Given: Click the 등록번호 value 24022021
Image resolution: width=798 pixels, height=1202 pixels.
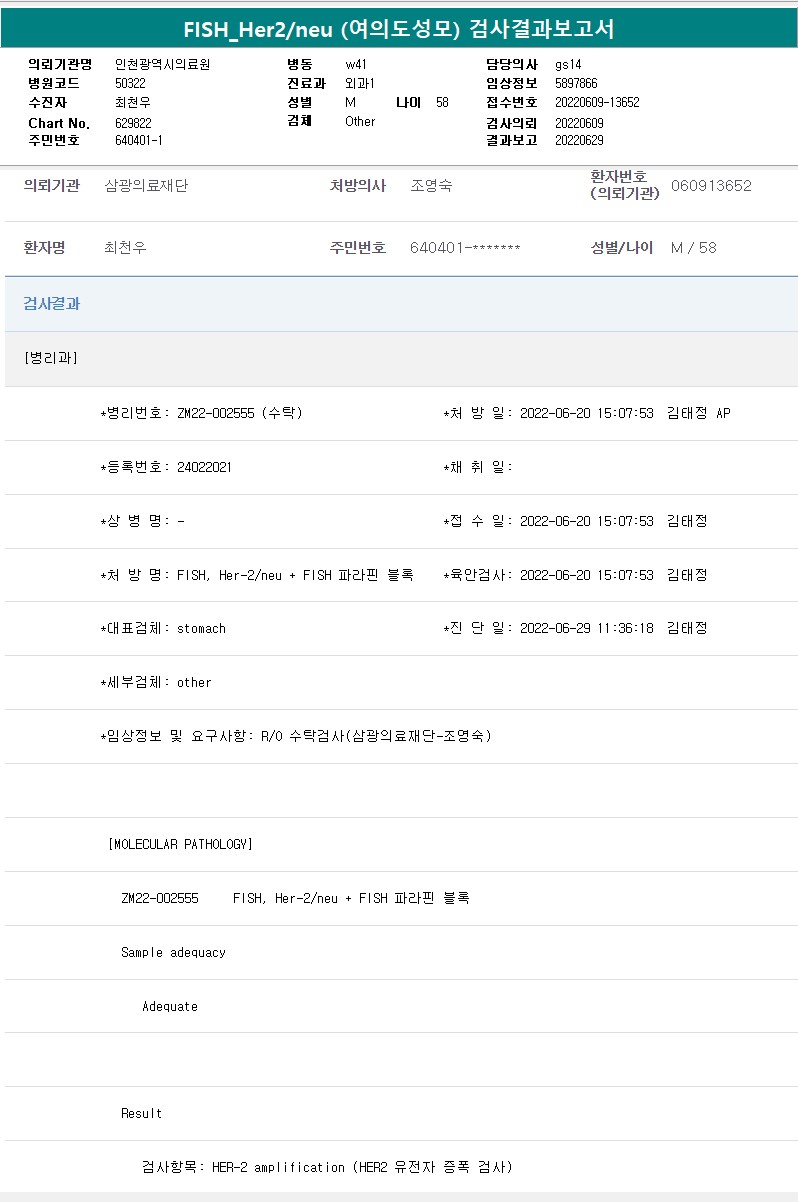Looking at the screenshot, I should click(204, 467).
